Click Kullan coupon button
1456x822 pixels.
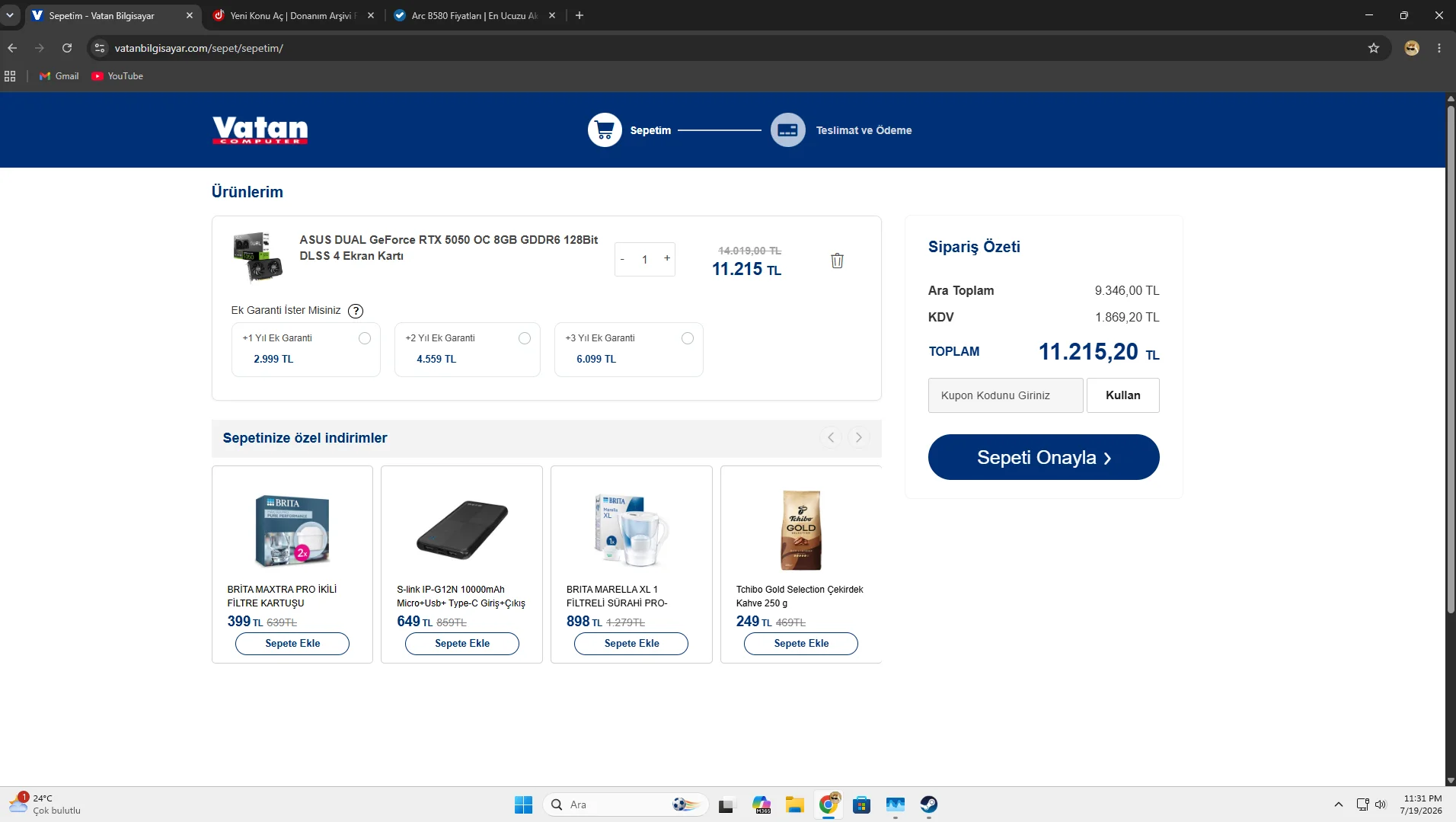point(1122,395)
